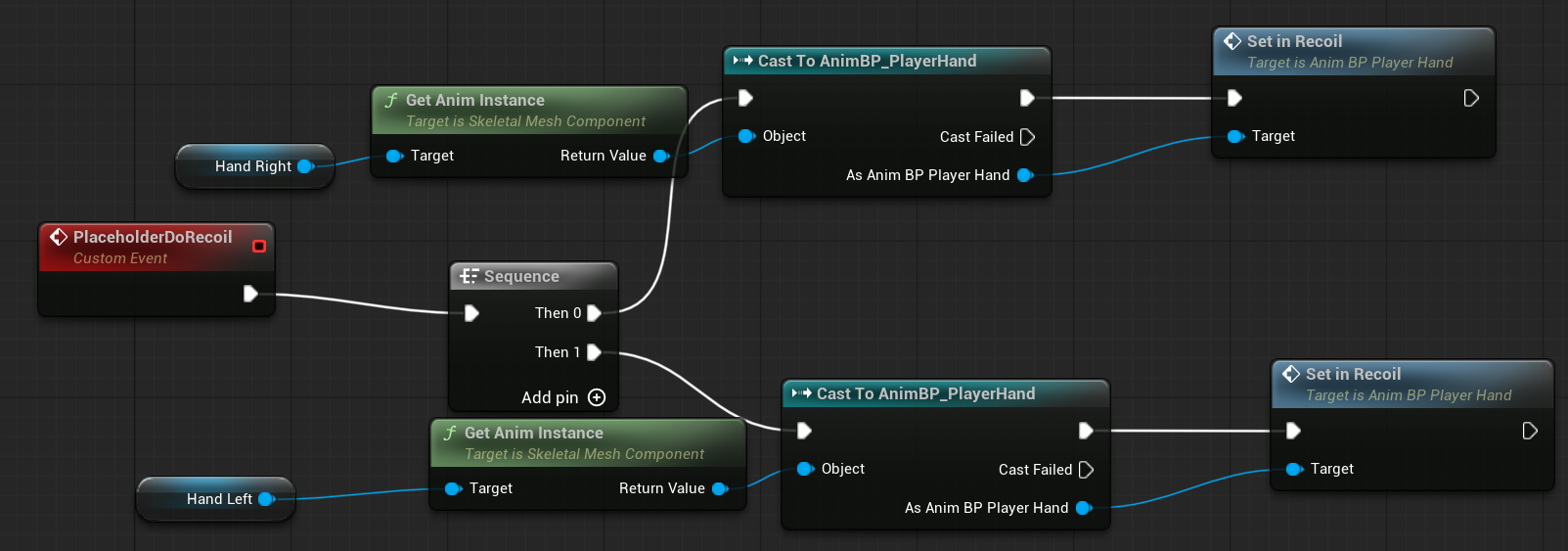Screen dimensions: 1568x551
Task: Click Return Value pin of Hand Left's Get Anim Instance
Action: (720, 488)
